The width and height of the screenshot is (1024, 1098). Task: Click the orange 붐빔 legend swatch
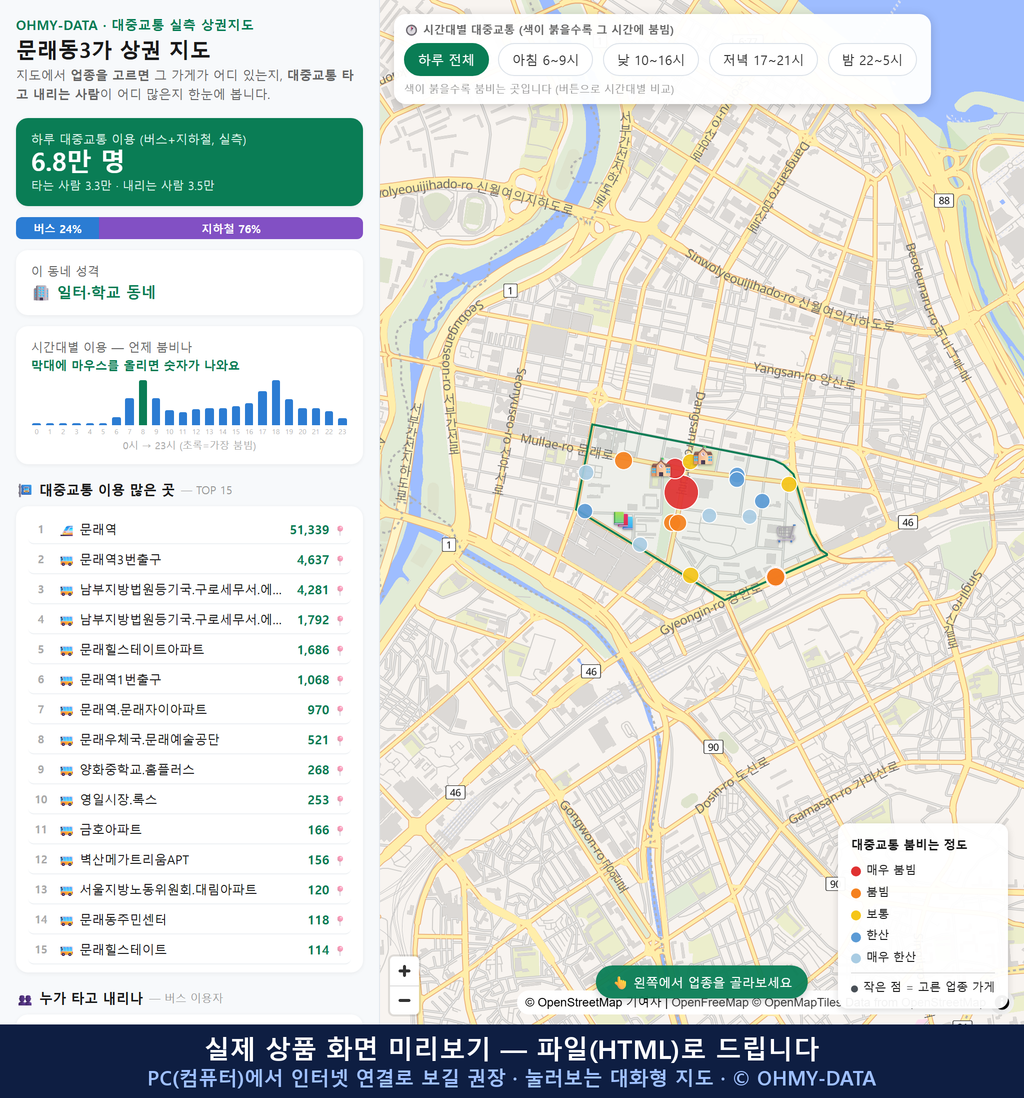pyautogui.click(x=855, y=893)
